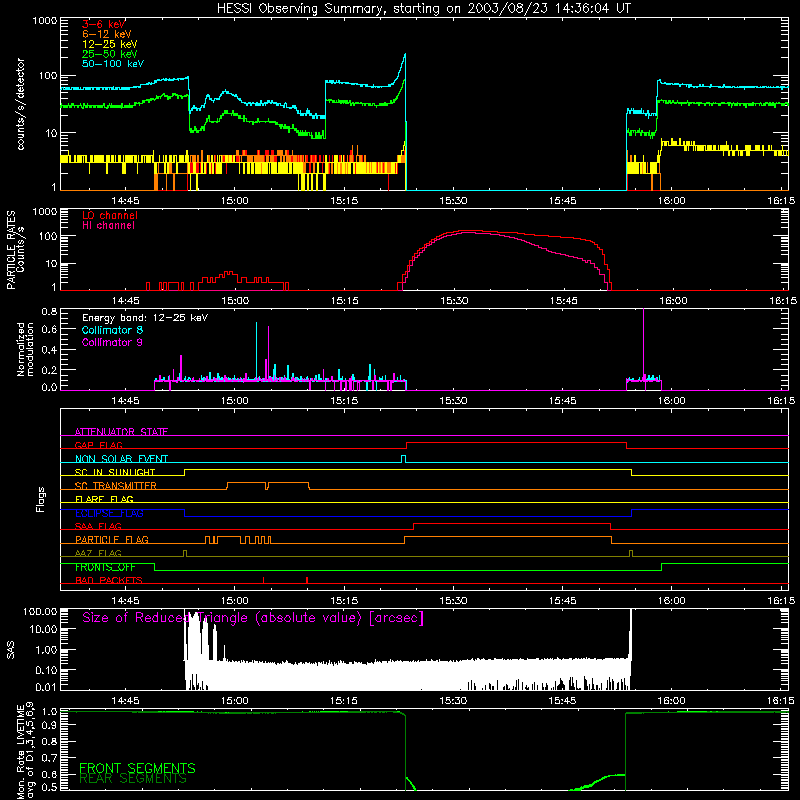Click the 100.00 tick label on SAS axis
800x800 pixels.
pyautogui.click(x=40, y=612)
